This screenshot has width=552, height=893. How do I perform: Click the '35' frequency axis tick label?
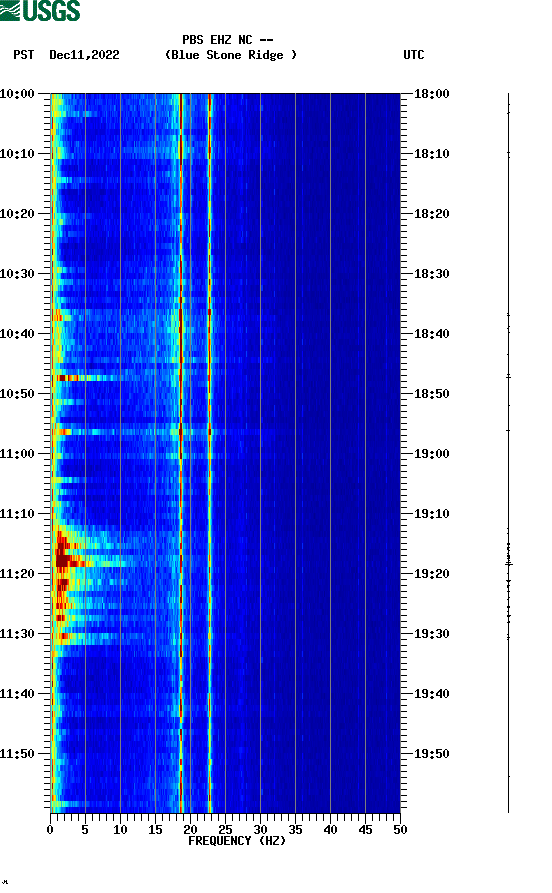[296, 830]
